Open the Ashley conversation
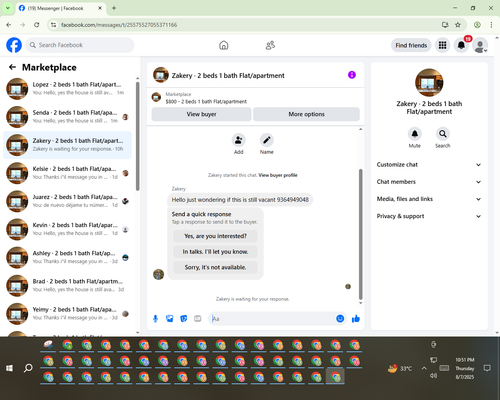Screen dimensions: 500x400 pyautogui.click(x=68, y=257)
